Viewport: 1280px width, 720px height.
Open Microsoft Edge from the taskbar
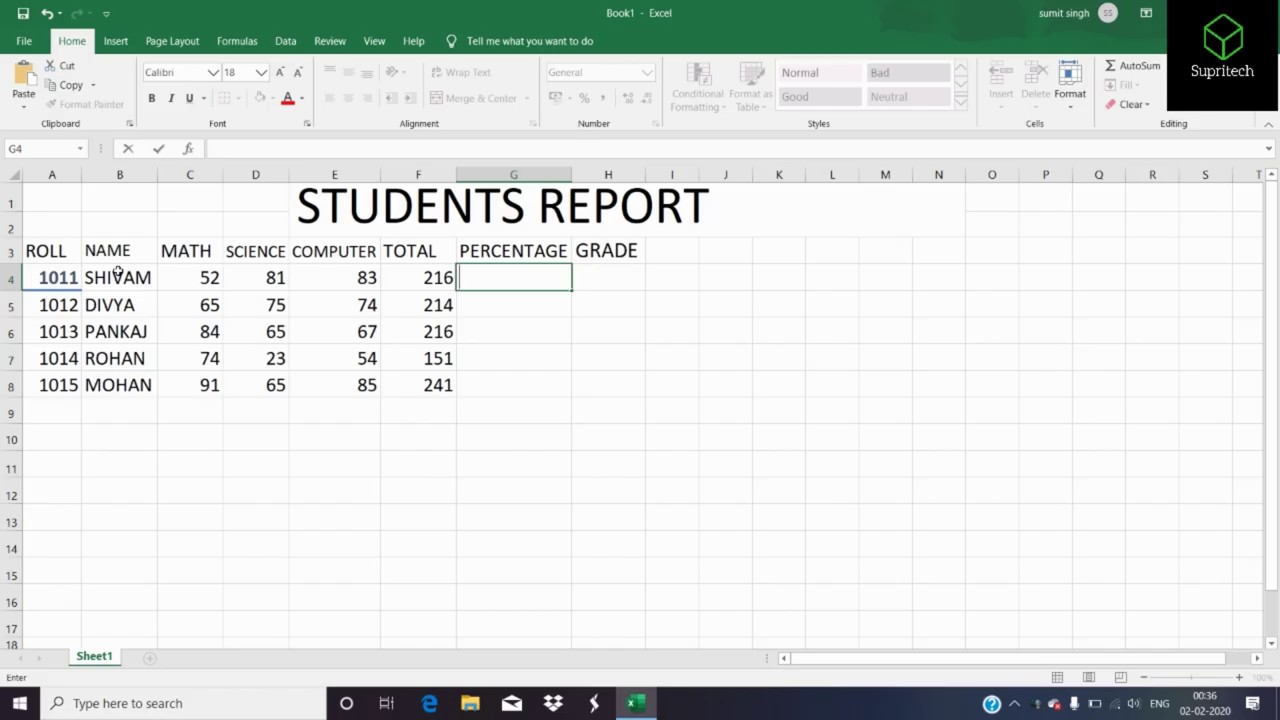click(429, 703)
